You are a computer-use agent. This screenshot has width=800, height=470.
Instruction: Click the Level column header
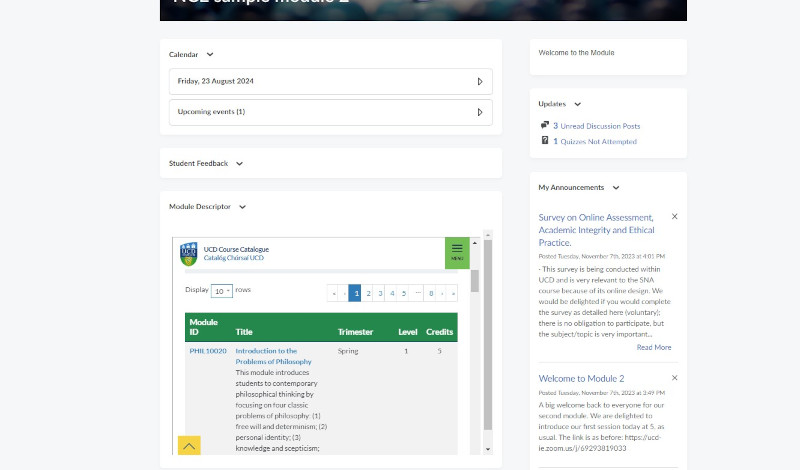coord(408,332)
